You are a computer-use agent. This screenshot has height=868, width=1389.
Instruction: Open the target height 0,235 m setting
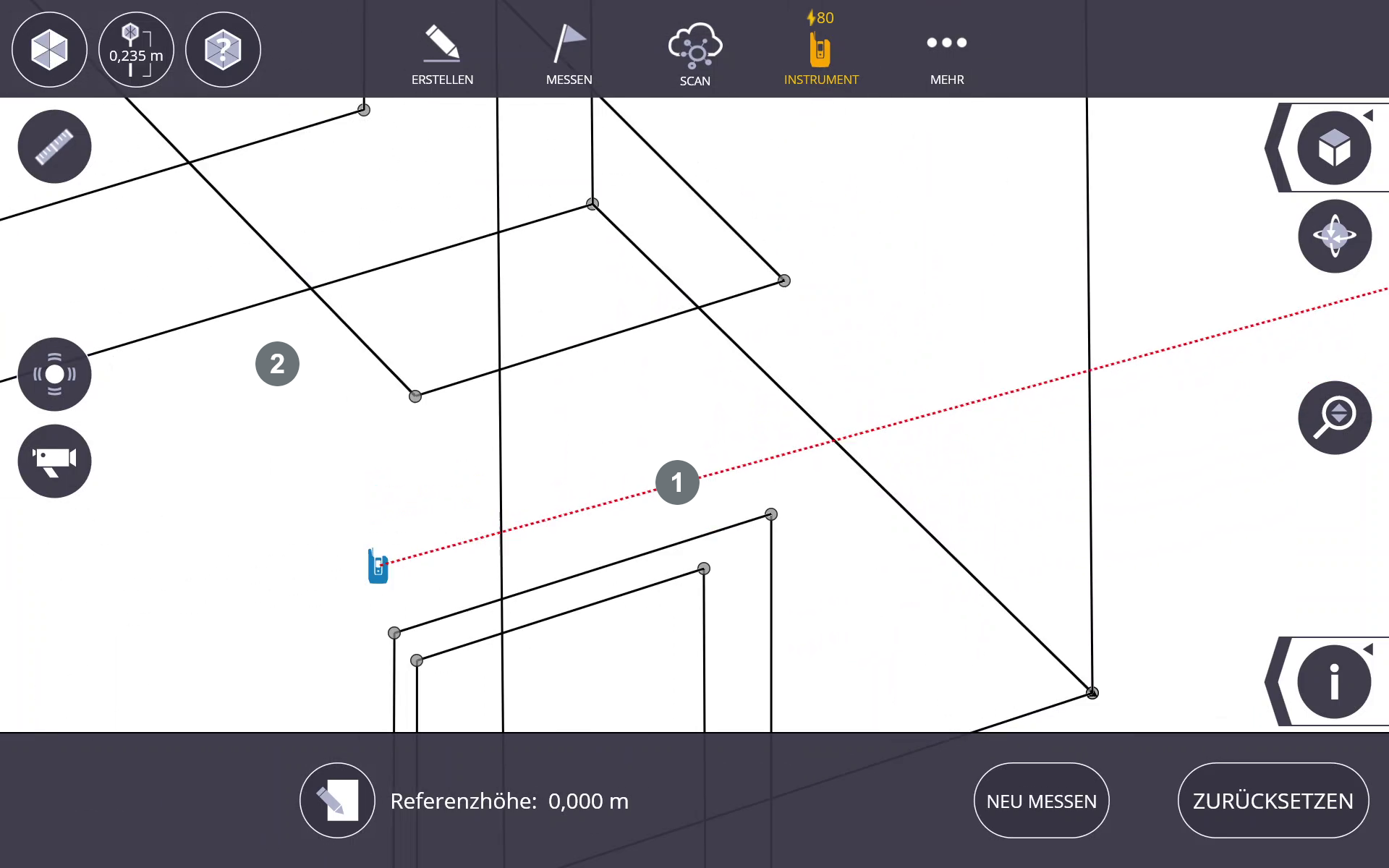pos(136,50)
